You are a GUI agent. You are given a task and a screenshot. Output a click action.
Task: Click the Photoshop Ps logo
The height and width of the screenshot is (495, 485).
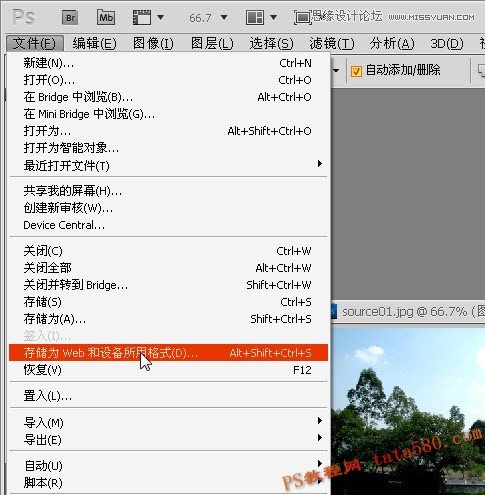[23, 17]
